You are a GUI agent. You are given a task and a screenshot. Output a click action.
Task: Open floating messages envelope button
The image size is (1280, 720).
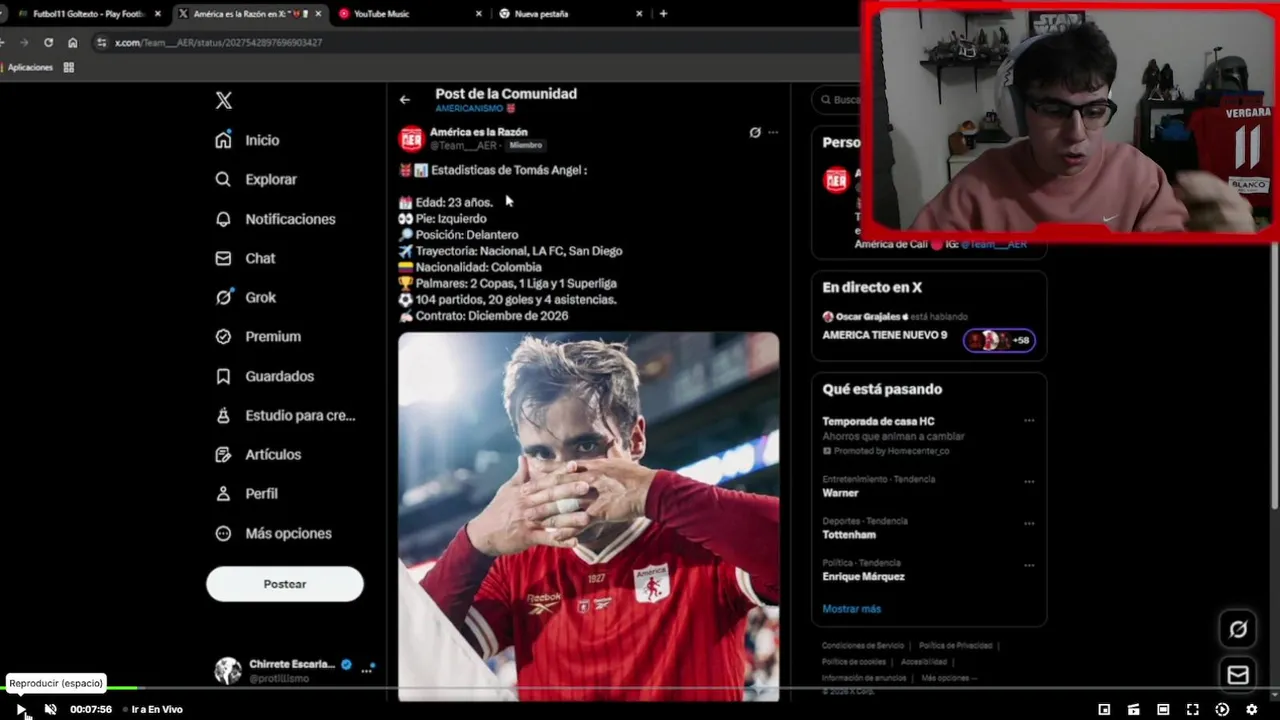click(x=1238, y=675)
